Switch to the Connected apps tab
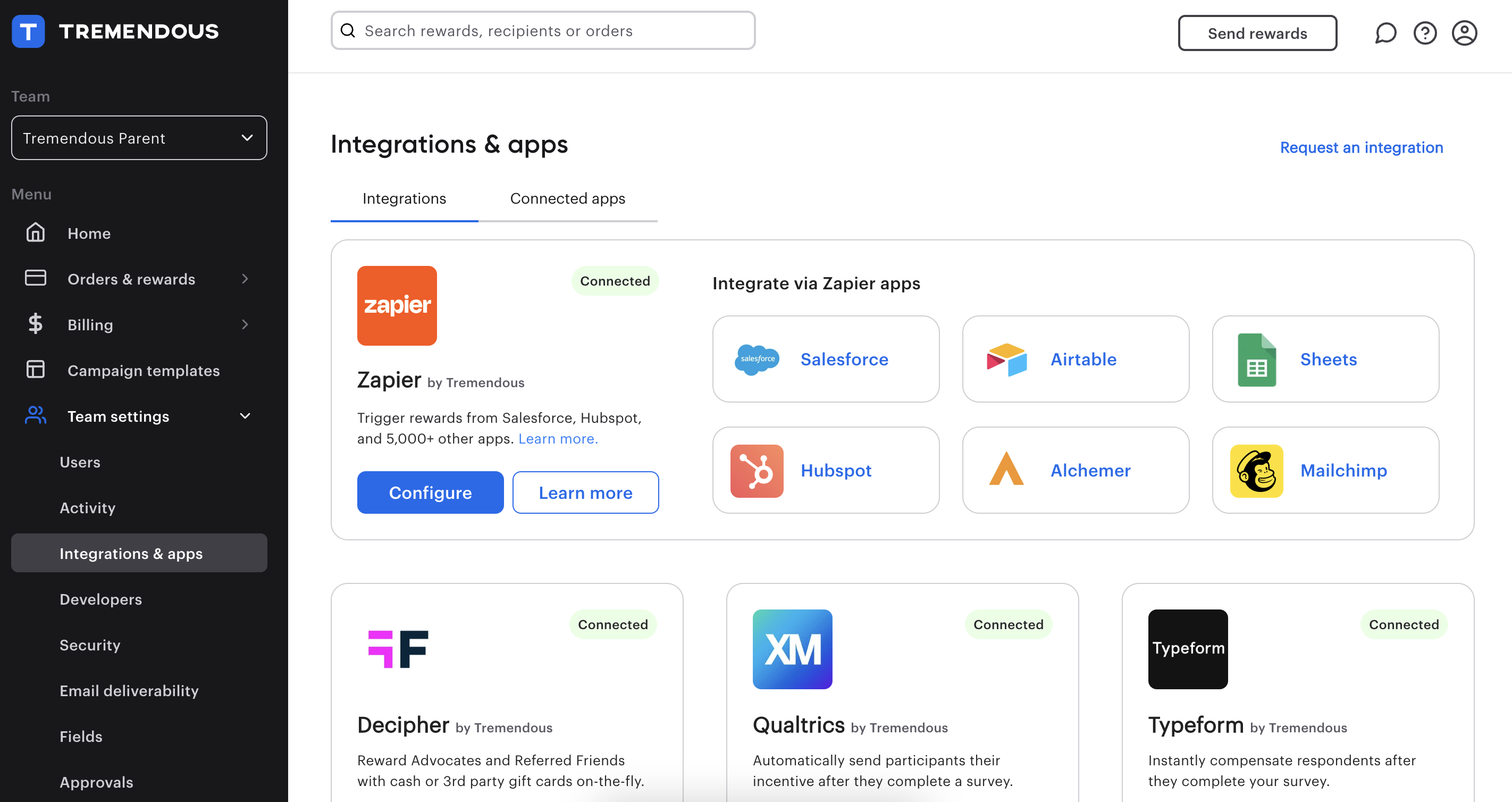The image size is (1512, 802). 567,197
